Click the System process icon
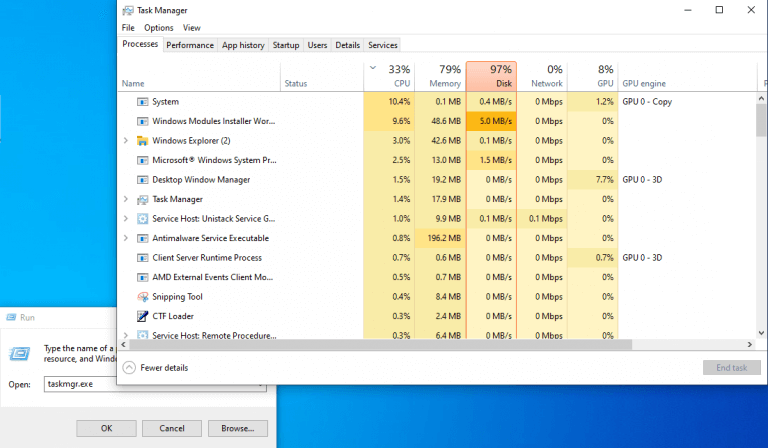The height and width of the screenshot is (448, 768). coord(142,102)
